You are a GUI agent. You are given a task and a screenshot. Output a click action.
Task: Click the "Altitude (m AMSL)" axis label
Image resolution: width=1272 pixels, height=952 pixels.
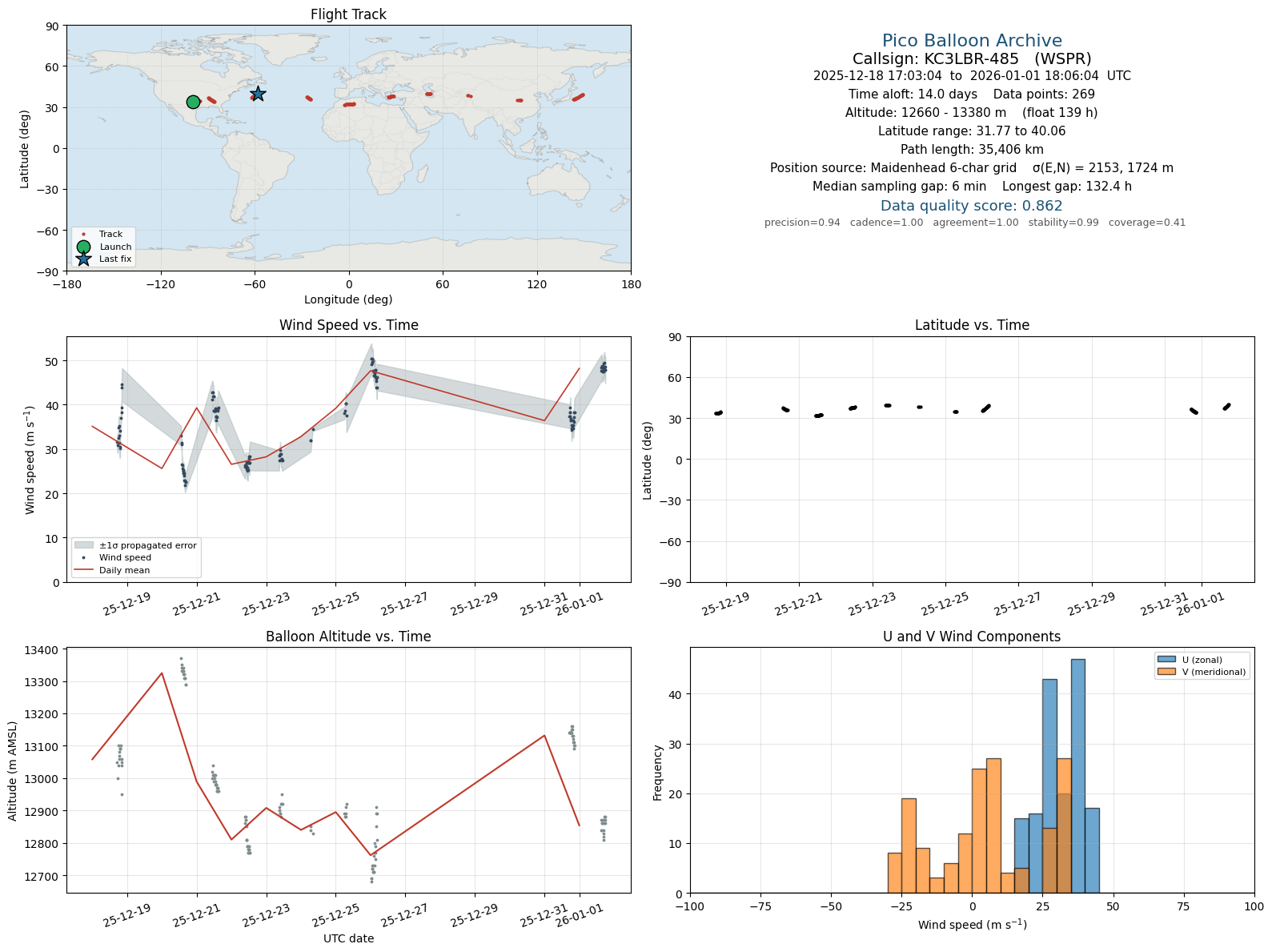pyautogui.click(x=13, y=769)
